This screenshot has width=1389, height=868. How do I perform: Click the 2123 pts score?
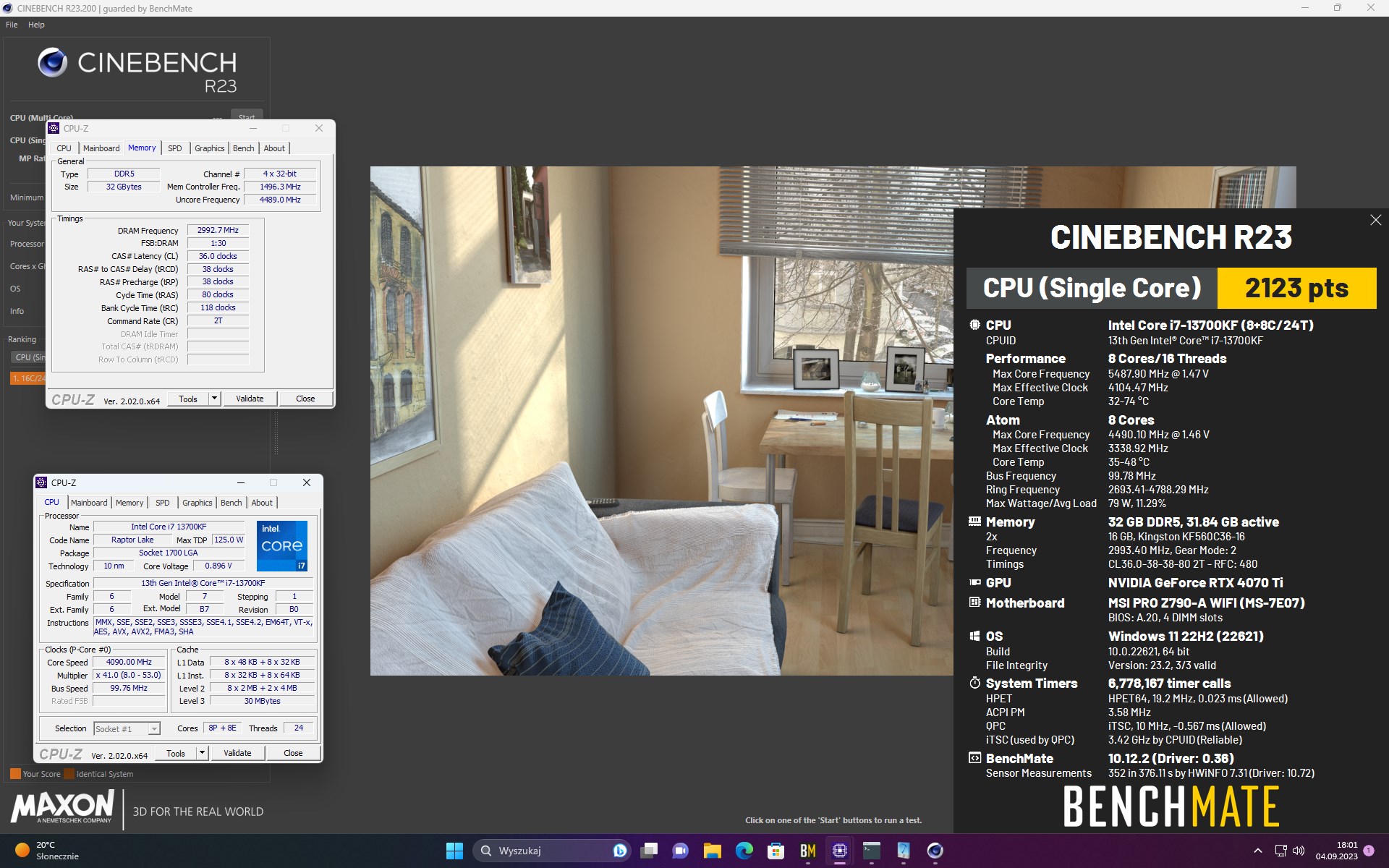pyautogui.click(x=1296, y=288)
